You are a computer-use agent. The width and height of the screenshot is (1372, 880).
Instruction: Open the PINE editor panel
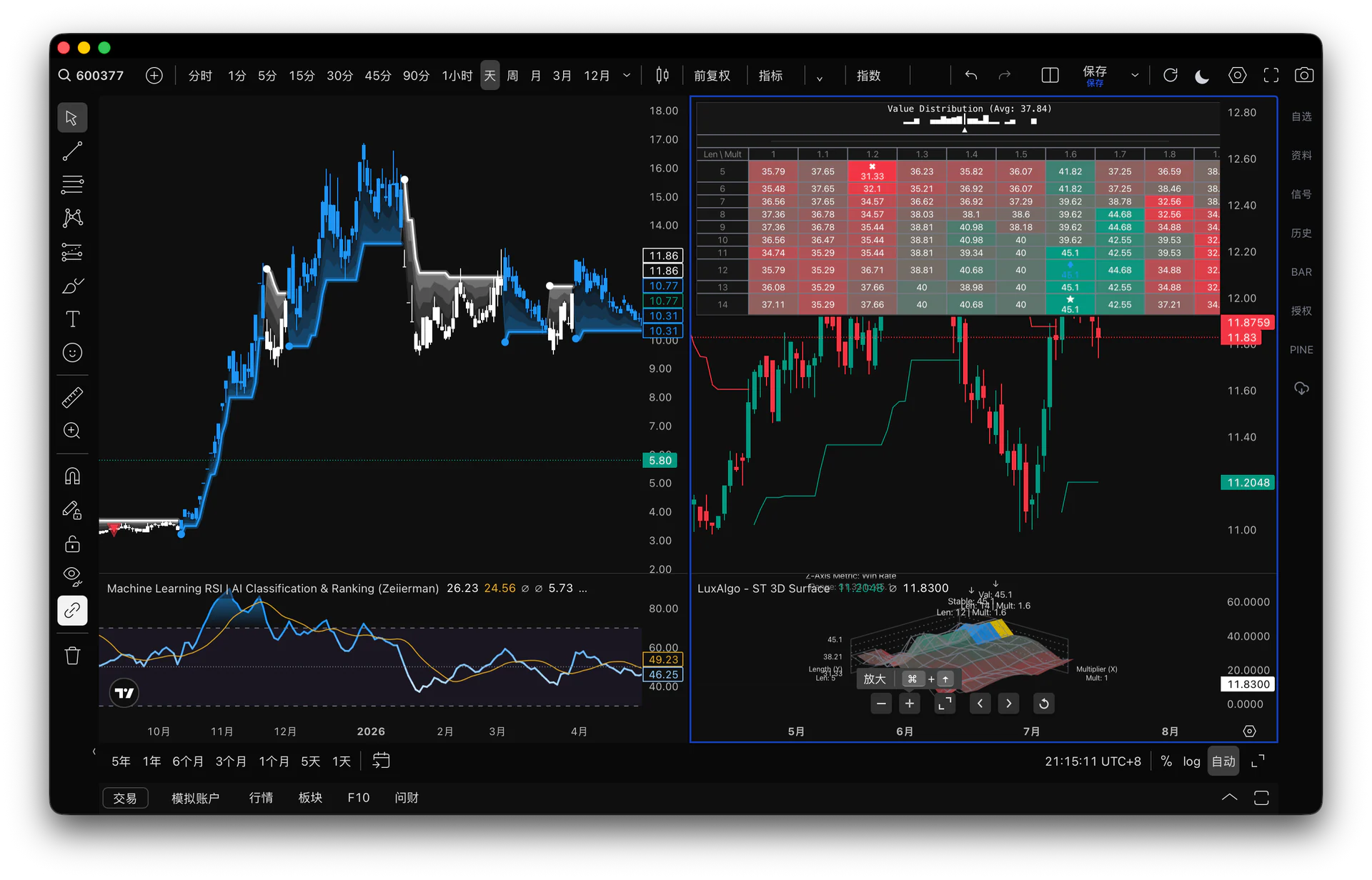1301,350
